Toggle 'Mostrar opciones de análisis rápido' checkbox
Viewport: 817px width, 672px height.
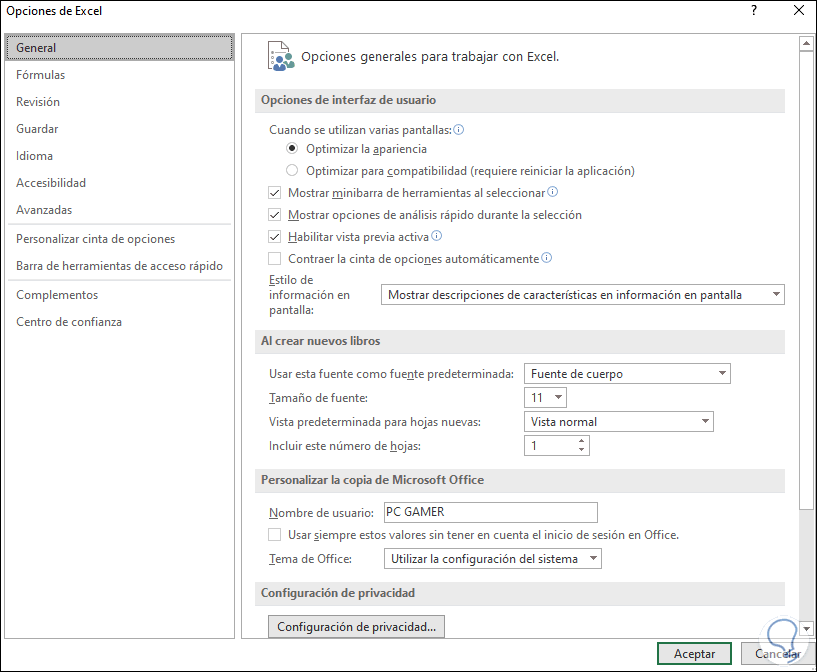click(275, 215)
